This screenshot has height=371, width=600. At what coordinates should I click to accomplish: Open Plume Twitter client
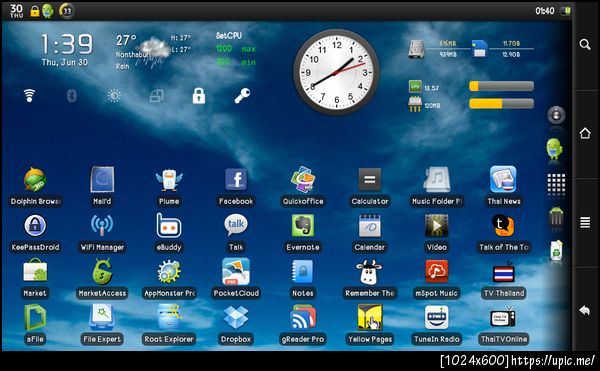[169, 180]
